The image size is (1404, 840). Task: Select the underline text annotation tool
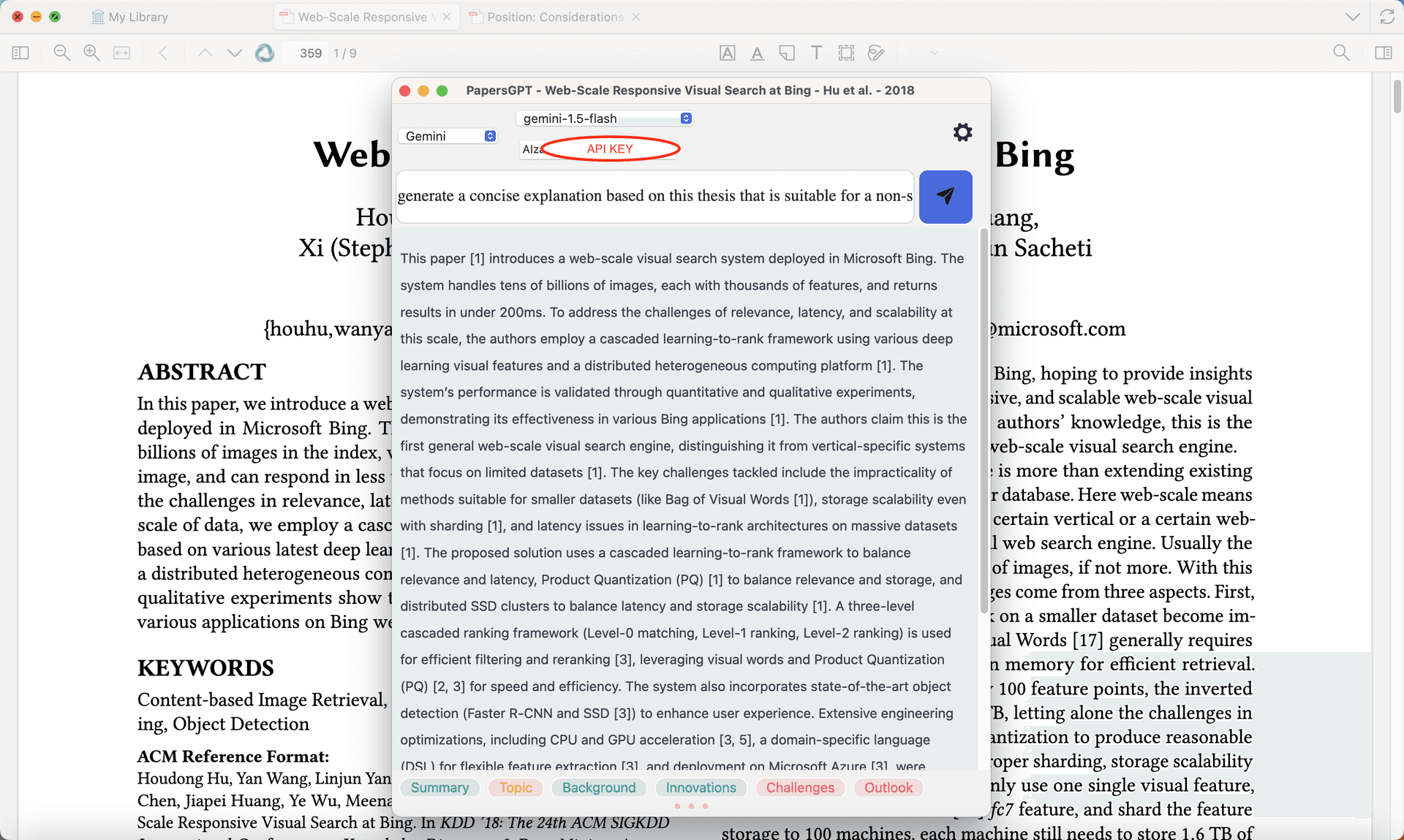[x=757, y=53]
